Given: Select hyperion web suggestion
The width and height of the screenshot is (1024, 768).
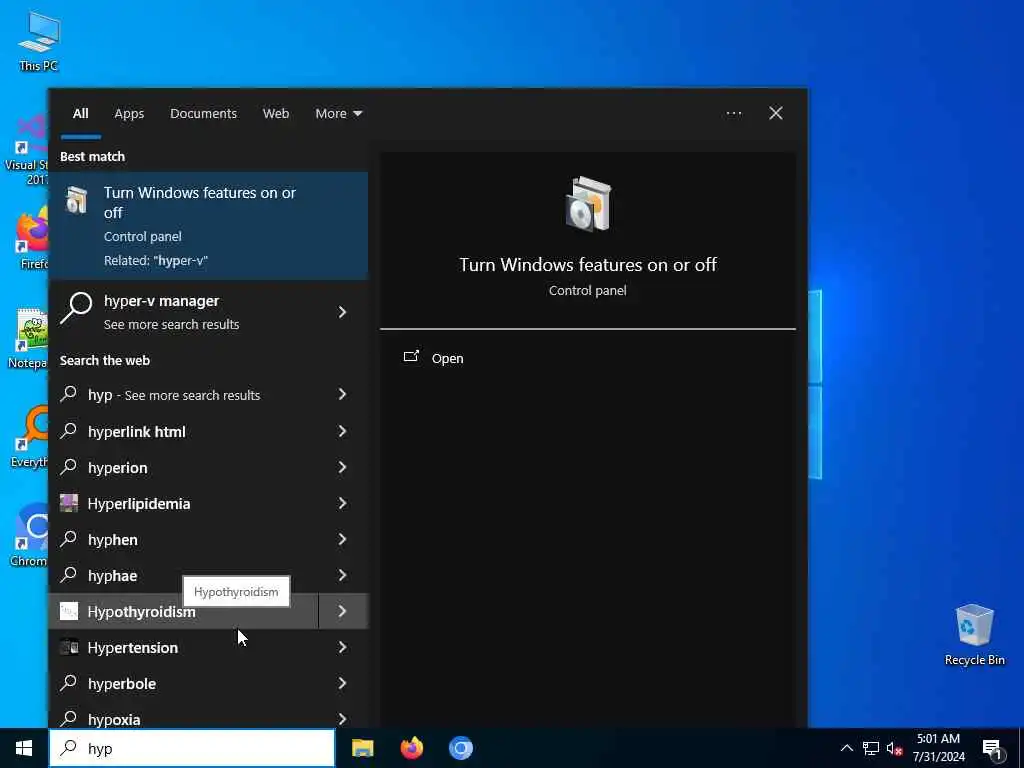Looking at the screenshot, I should click(184, 467).
